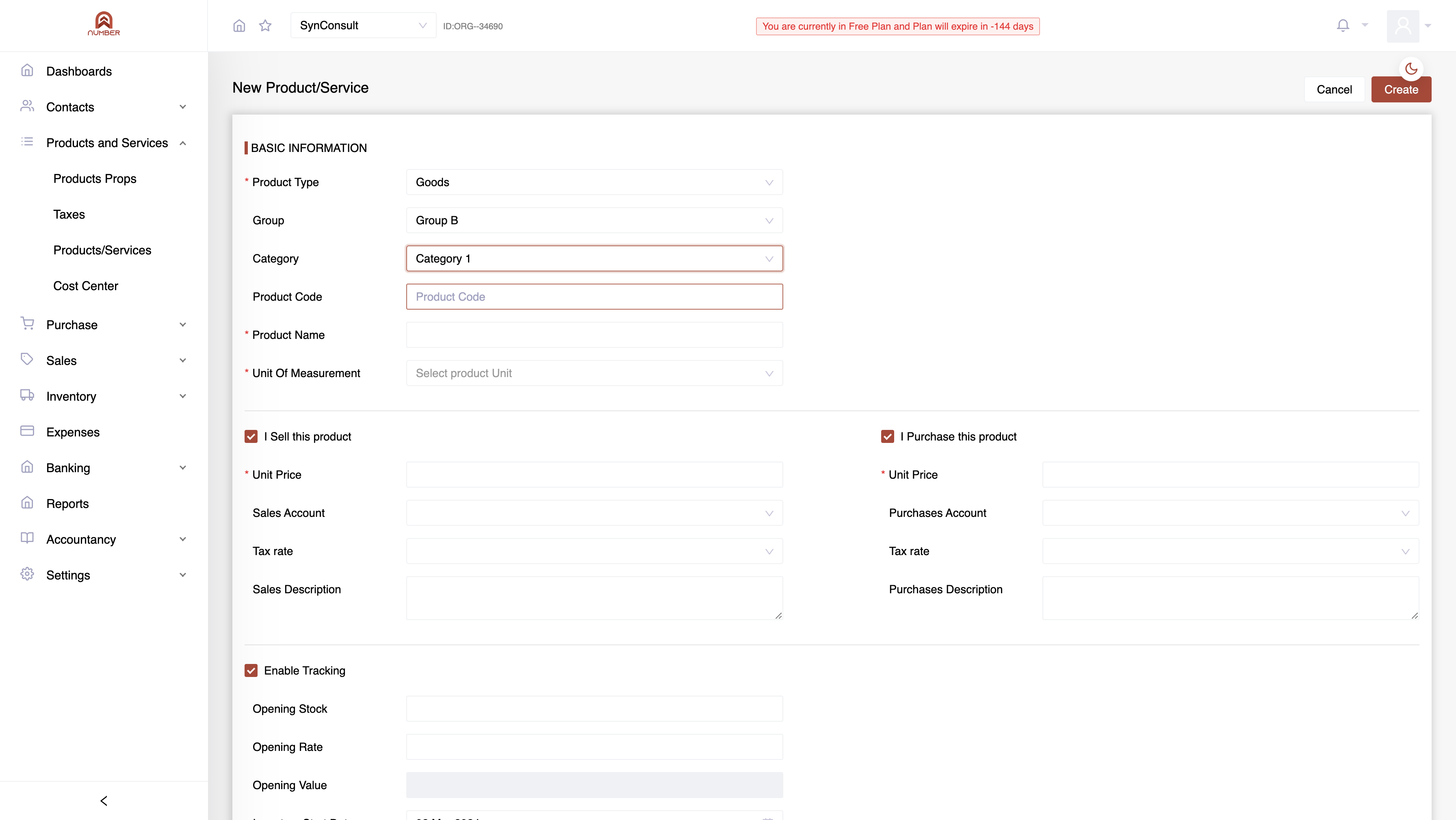
Task: Go to Products/Services menu item
Action: (102, 250)
